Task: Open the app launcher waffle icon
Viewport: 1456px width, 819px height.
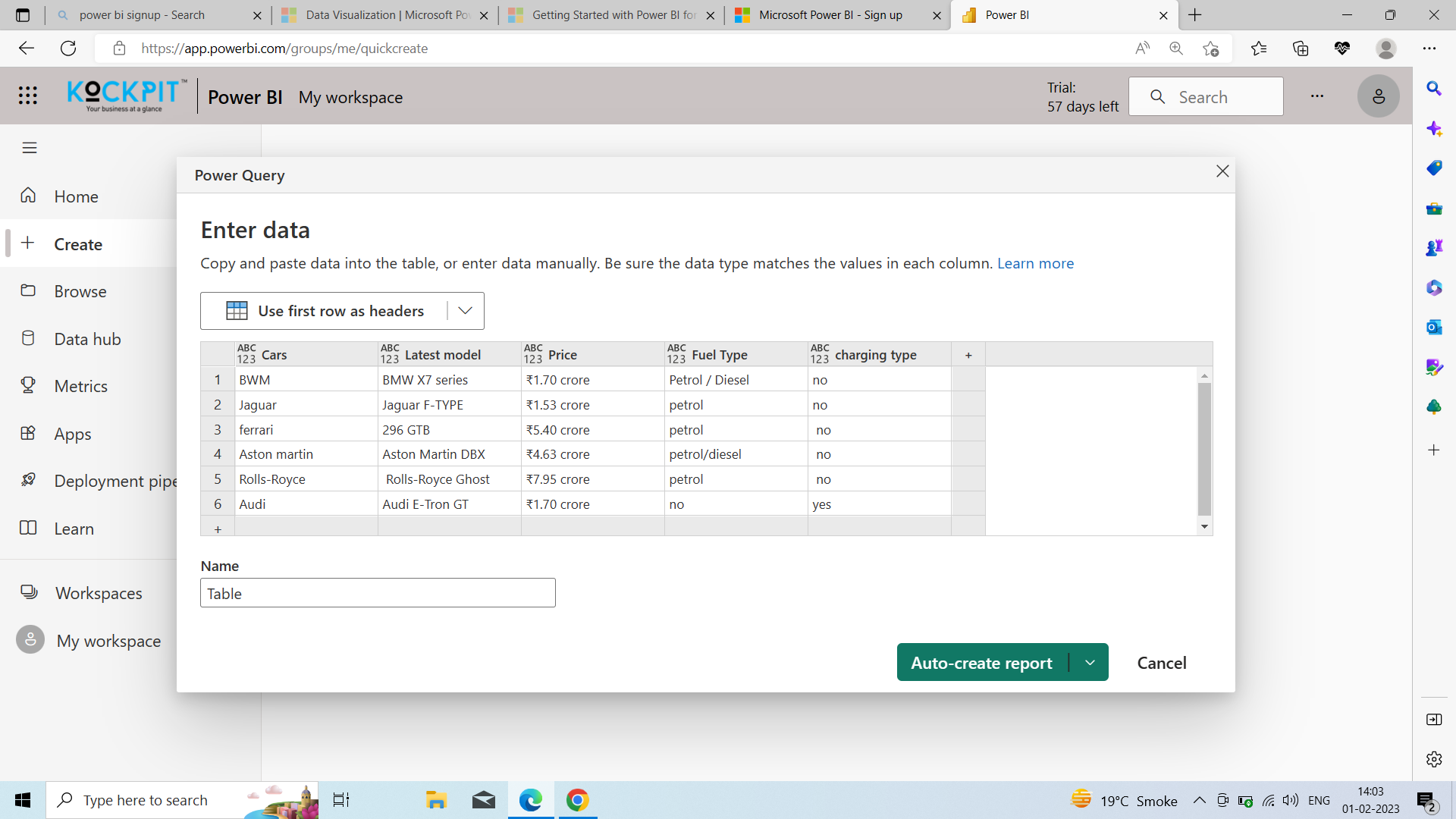Action: click(28, 96)
